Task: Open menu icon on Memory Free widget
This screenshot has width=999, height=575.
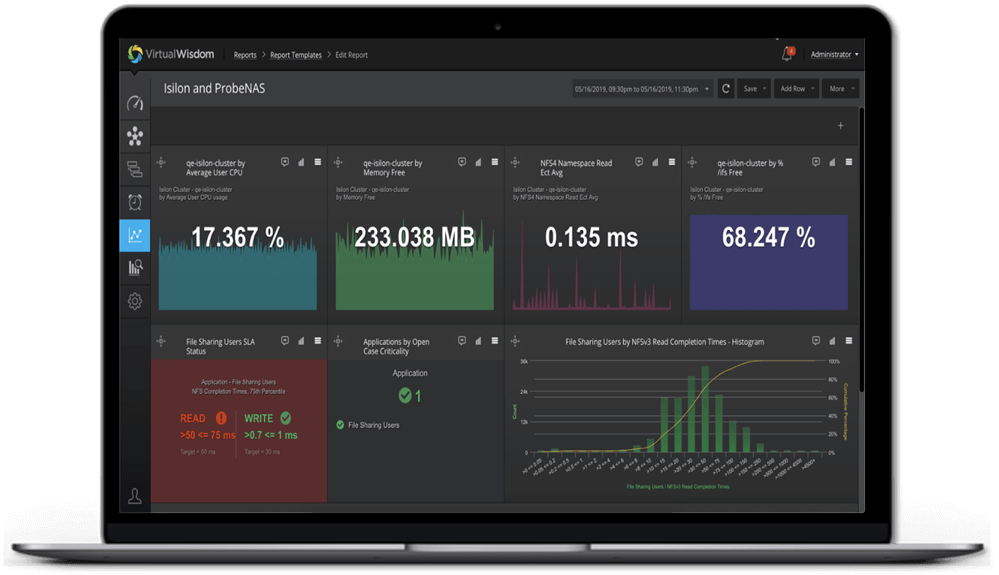Action: (495, 162)
